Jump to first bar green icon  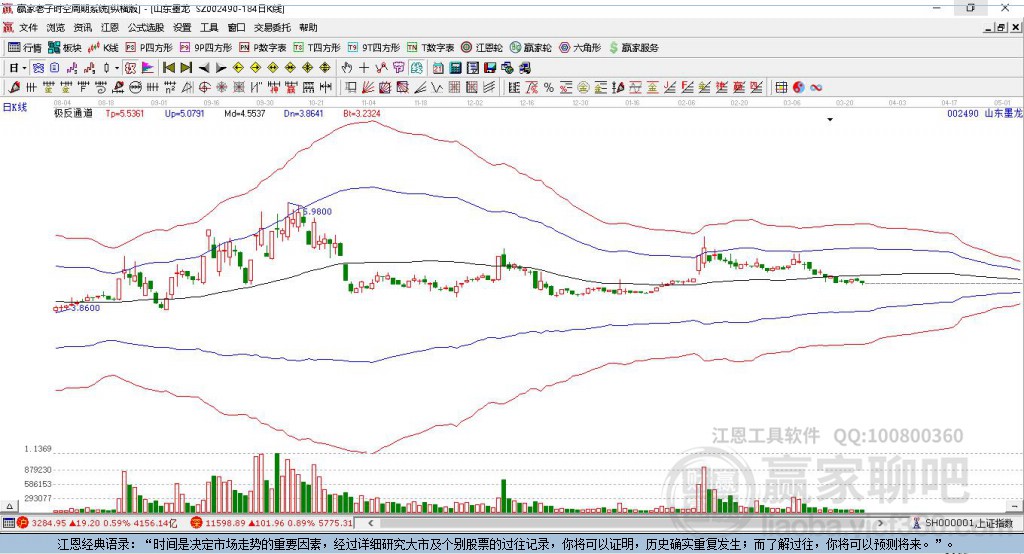[168, 68]
